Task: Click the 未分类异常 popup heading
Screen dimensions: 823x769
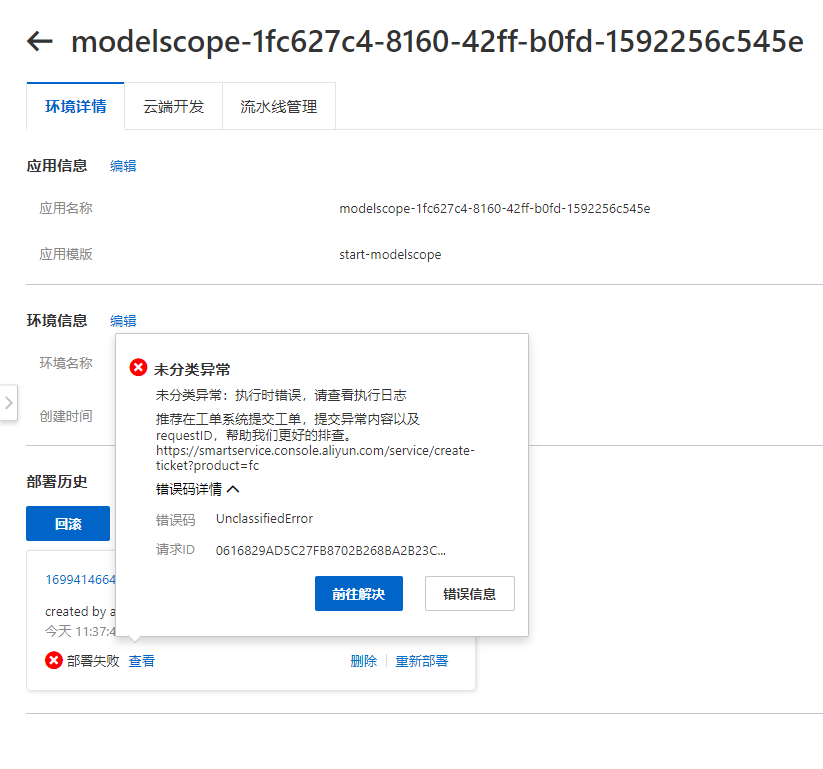Action: 192,370
